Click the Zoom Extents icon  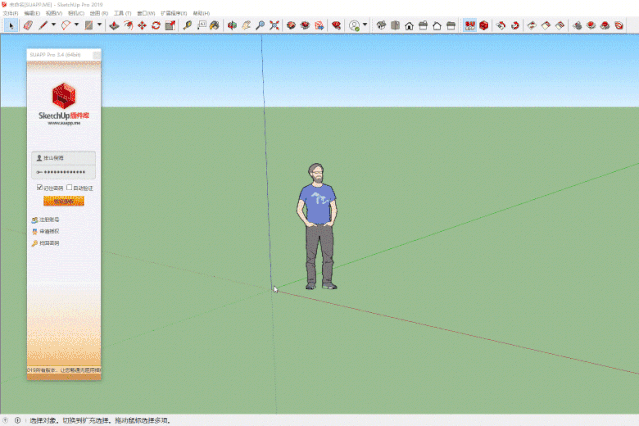coord(274,25)
